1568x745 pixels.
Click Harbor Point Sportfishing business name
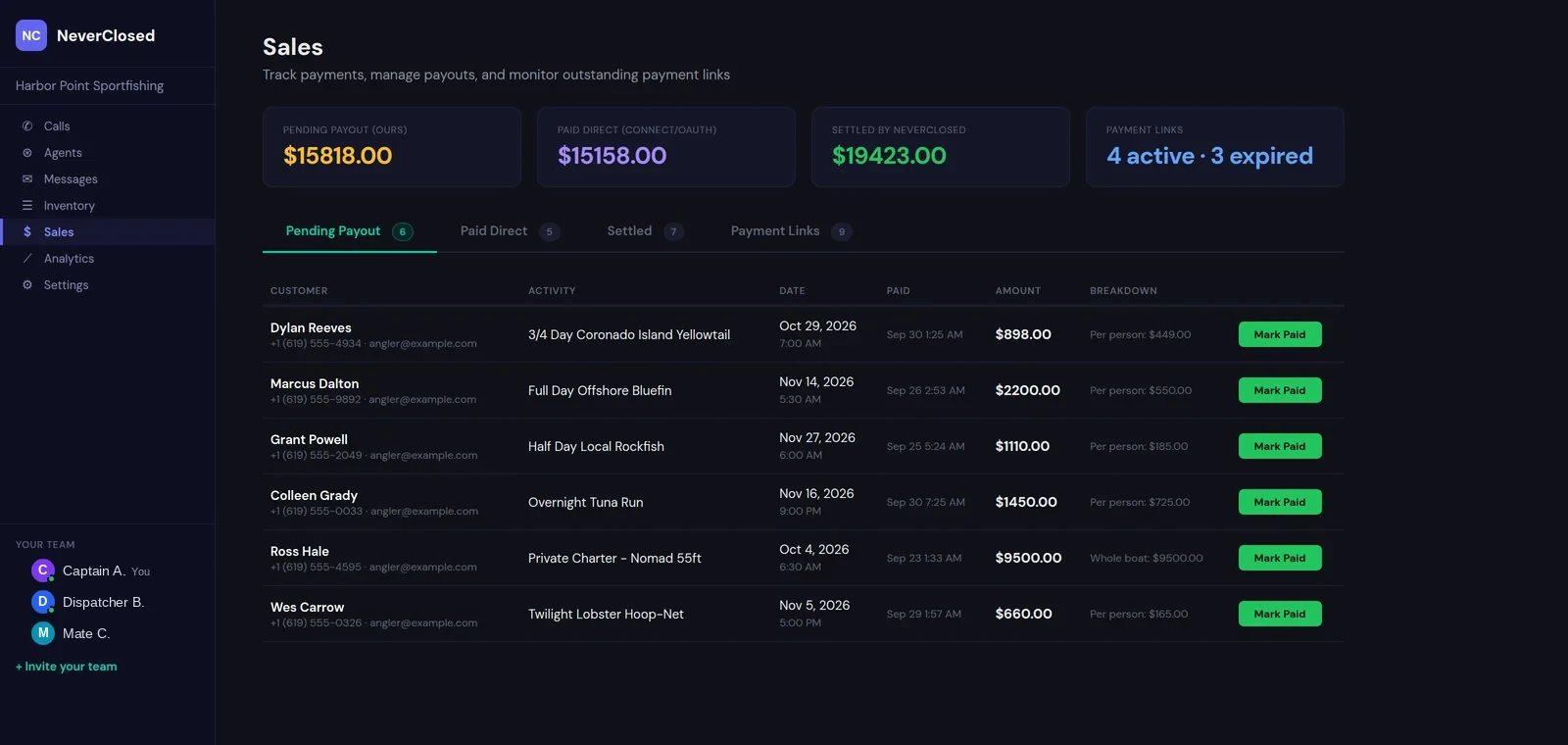(x=90, y=86)
